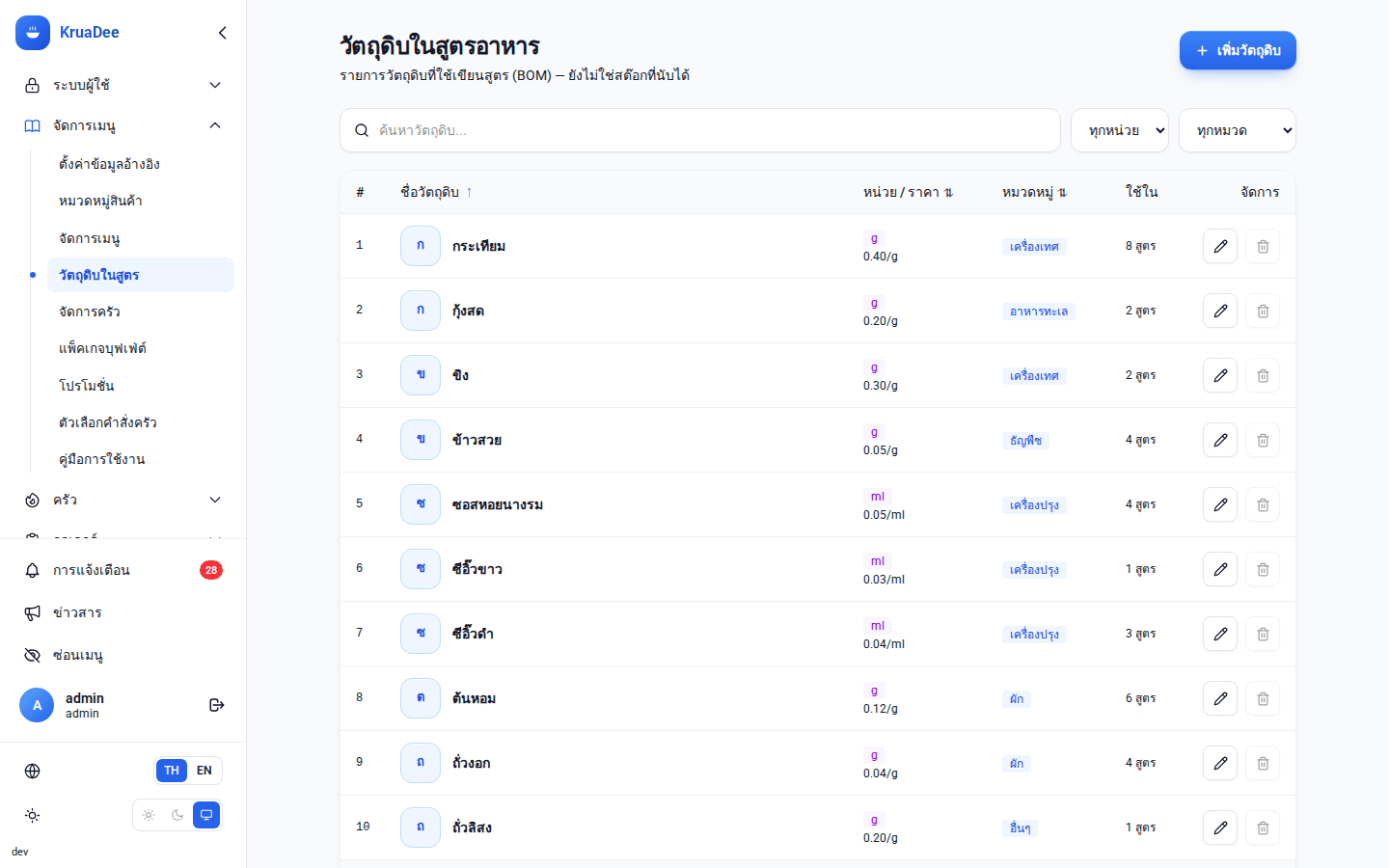Click the อาหารทะเล category tag

click(x=1039, y=312)
